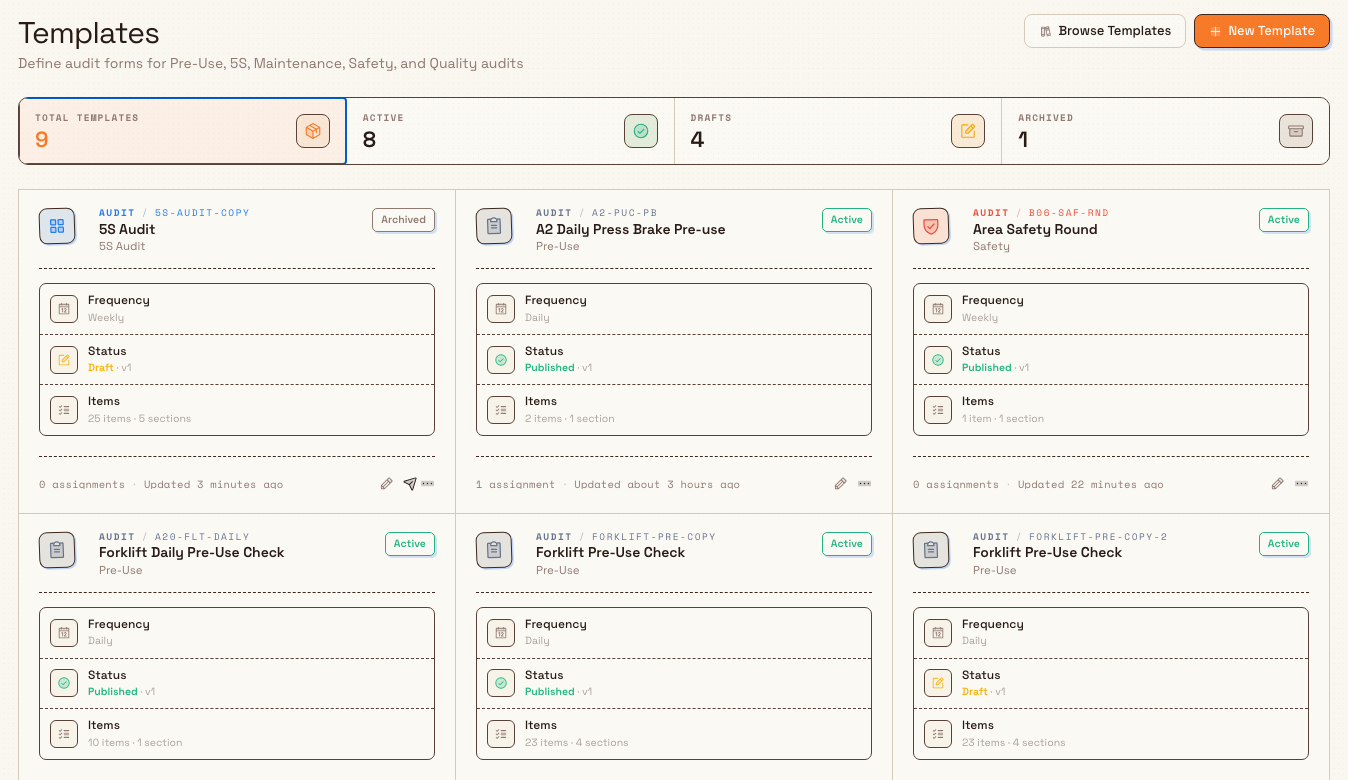Click Active badge on Area Safety Round

[1284, 220]
